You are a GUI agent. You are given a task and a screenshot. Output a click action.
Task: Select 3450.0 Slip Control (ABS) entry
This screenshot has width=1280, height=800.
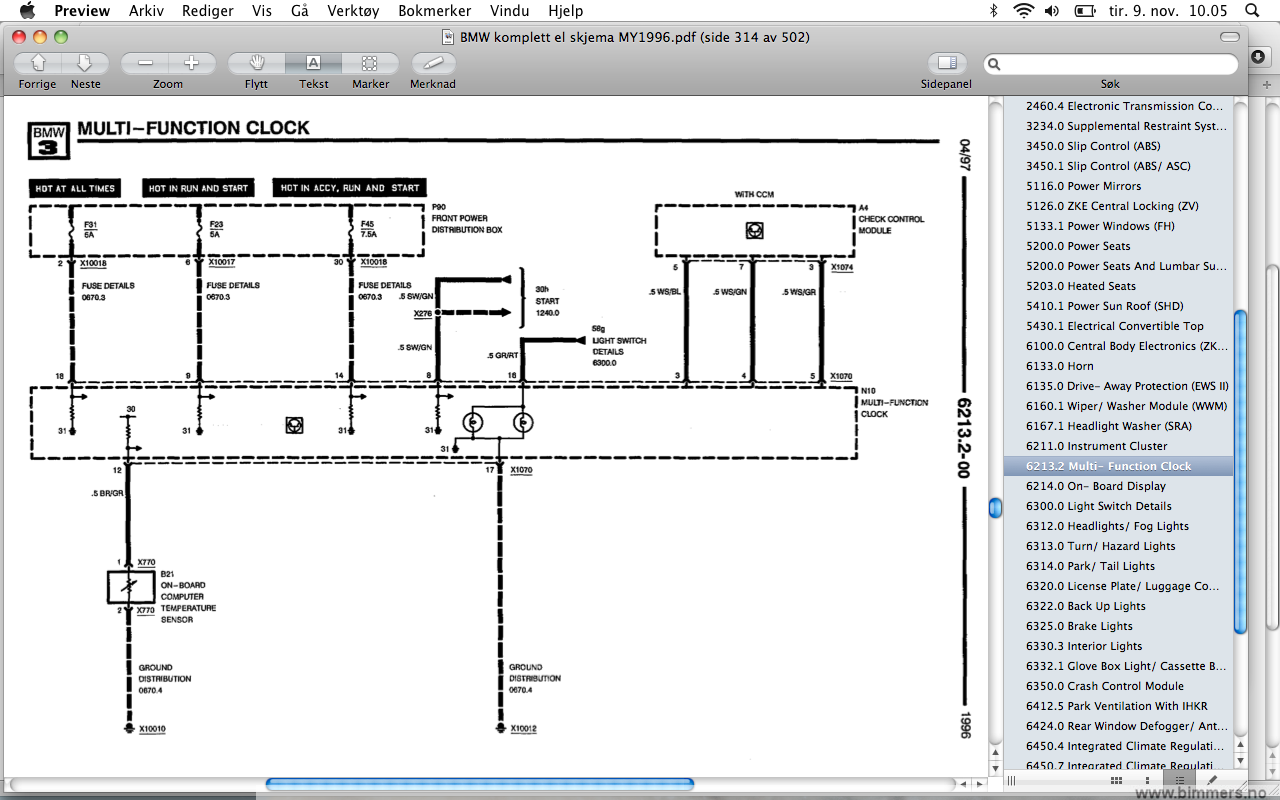pyautogui.click(x=1117, y=146)
